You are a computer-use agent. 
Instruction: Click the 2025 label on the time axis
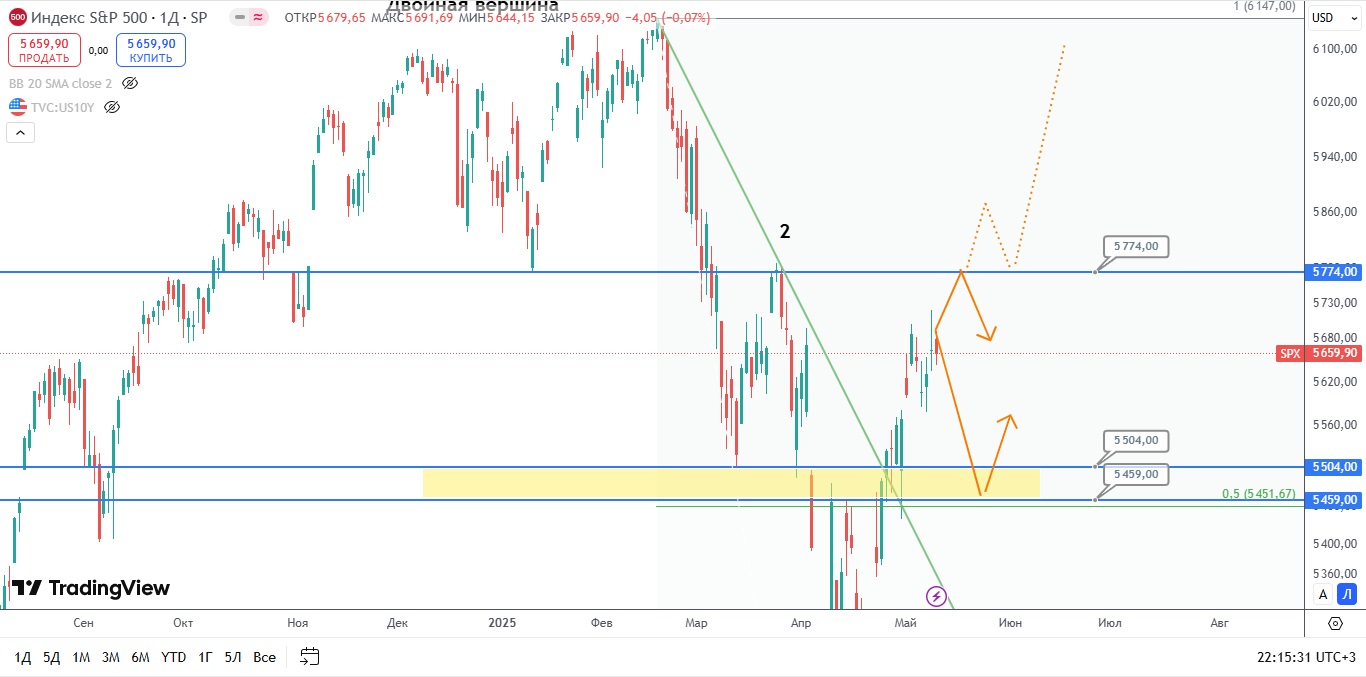tap(502, 623)
